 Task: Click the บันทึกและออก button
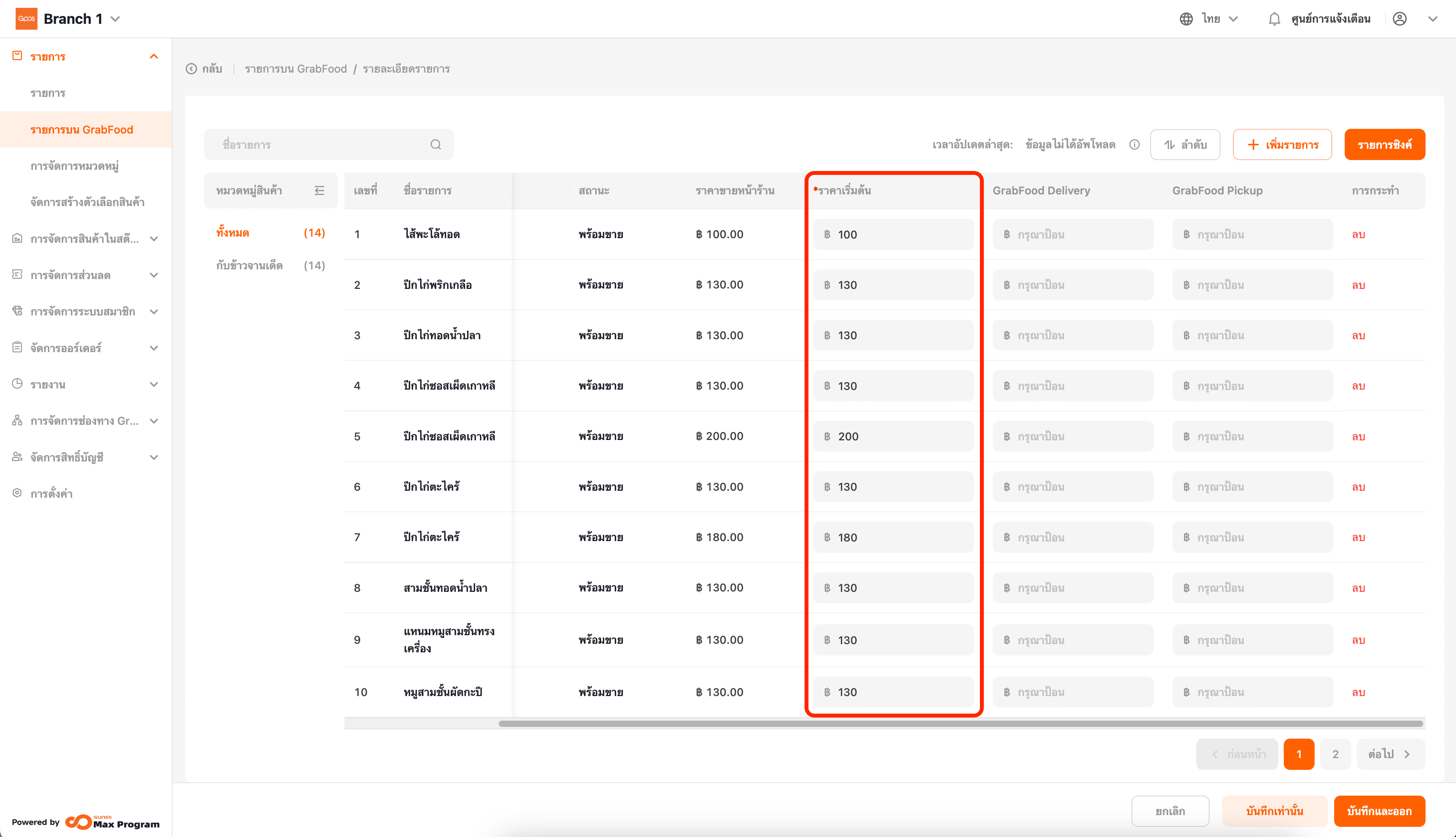point(1378,810)
